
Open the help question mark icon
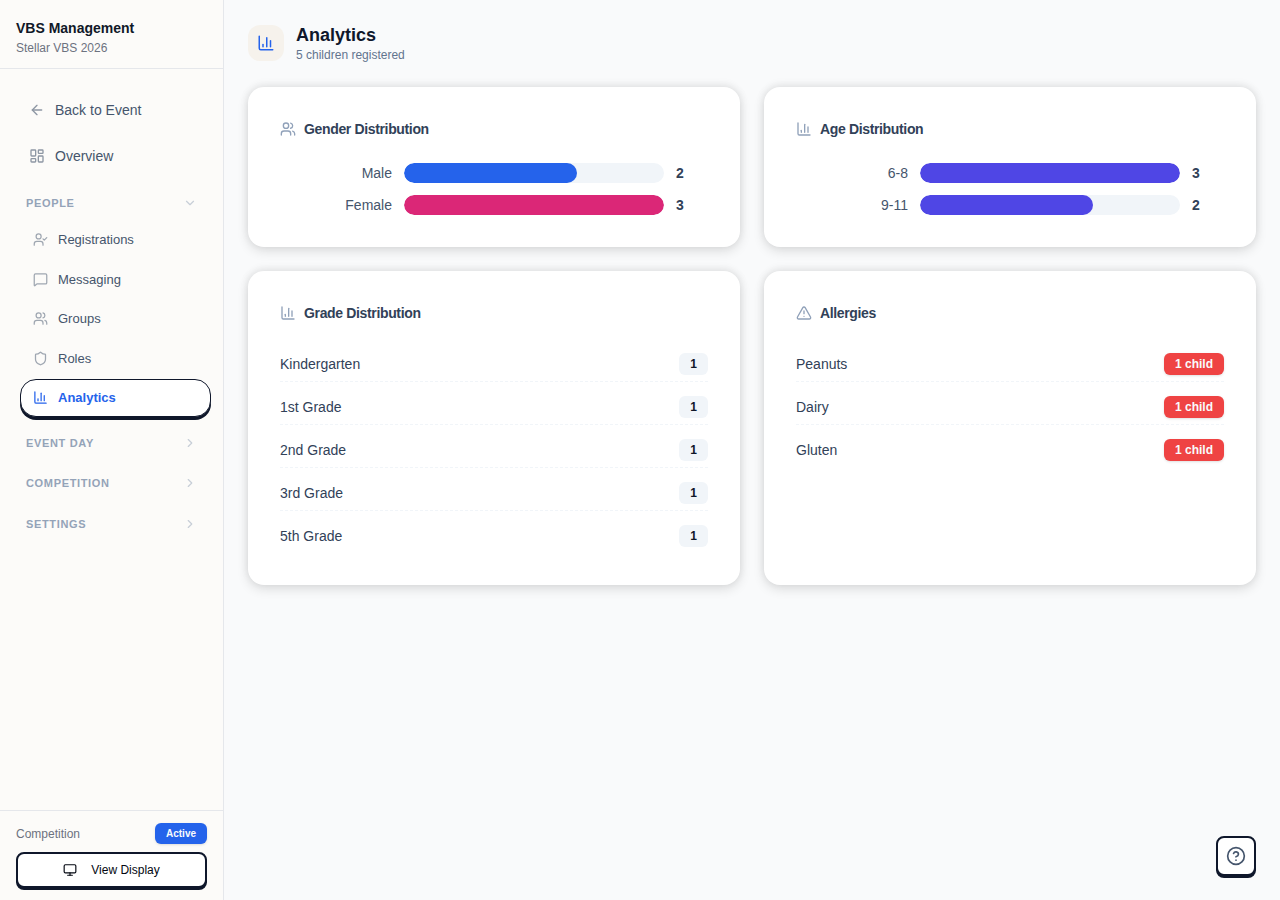click(x=1235, y=856)
